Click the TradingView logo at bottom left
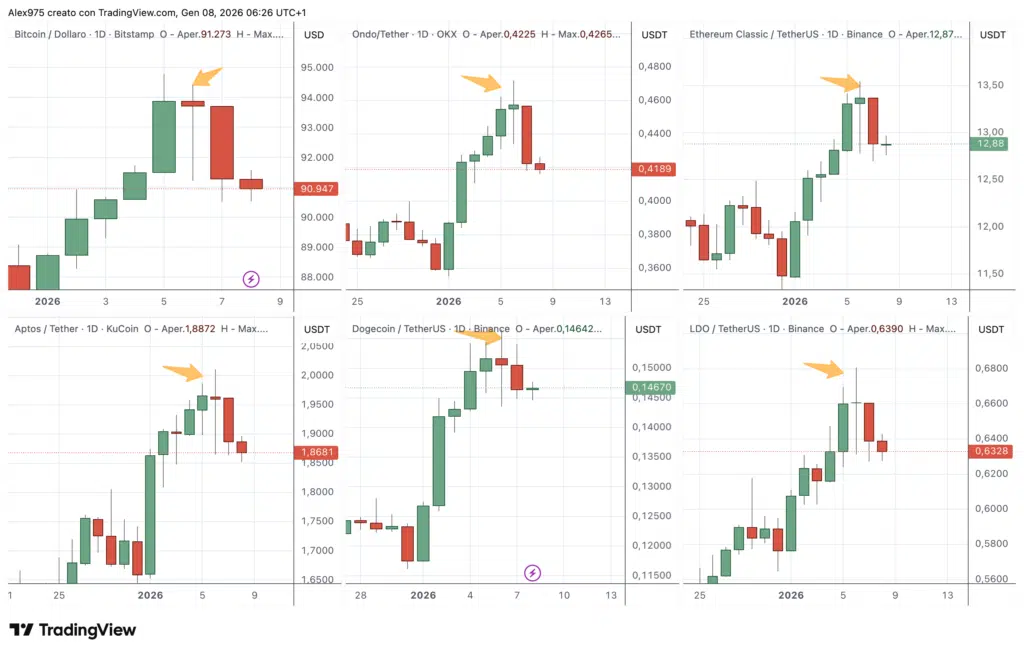The image size is (1024, 654). (x=72, y=630)
